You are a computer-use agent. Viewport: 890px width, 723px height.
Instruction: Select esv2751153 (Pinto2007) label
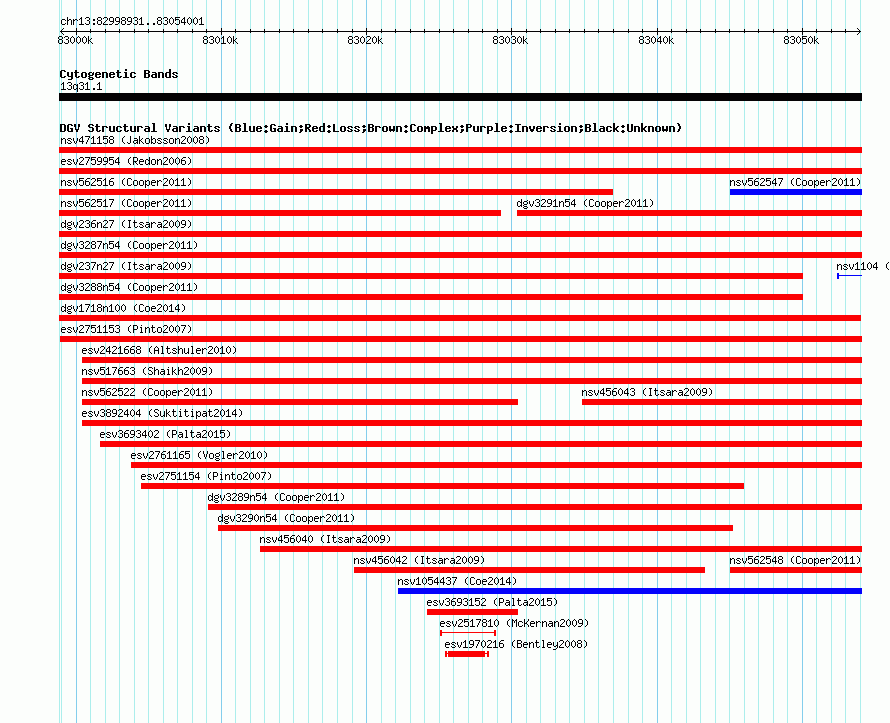click(126, 329)
